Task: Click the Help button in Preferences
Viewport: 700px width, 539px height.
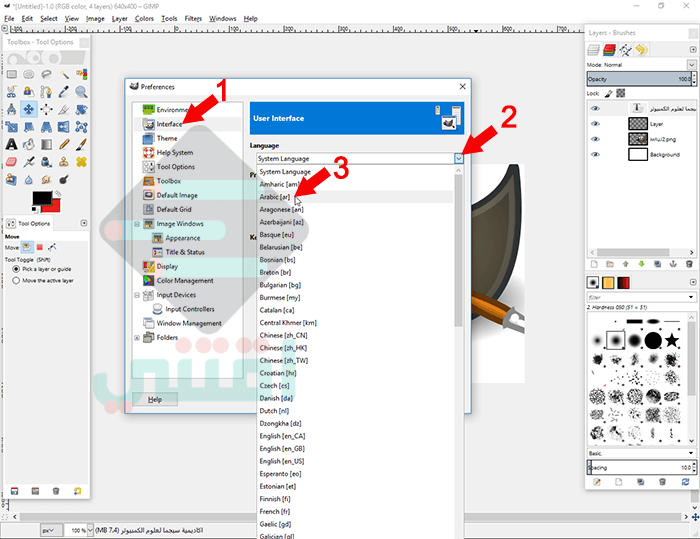Action: click(x=155, y=399)
